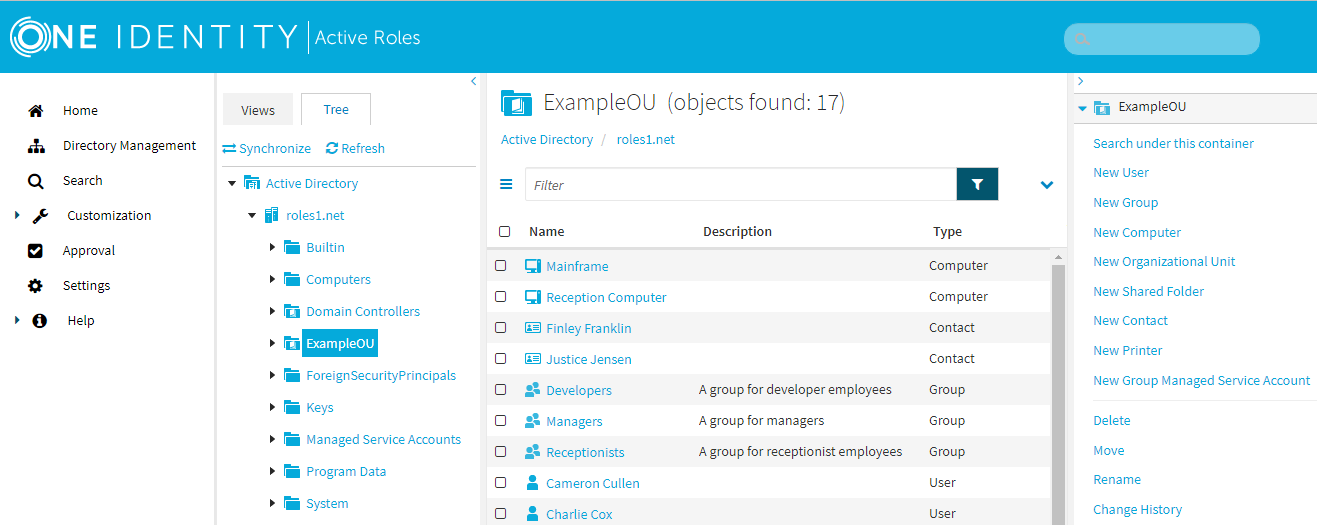Click the Finley Franklin contact card icon

point(532,328)
